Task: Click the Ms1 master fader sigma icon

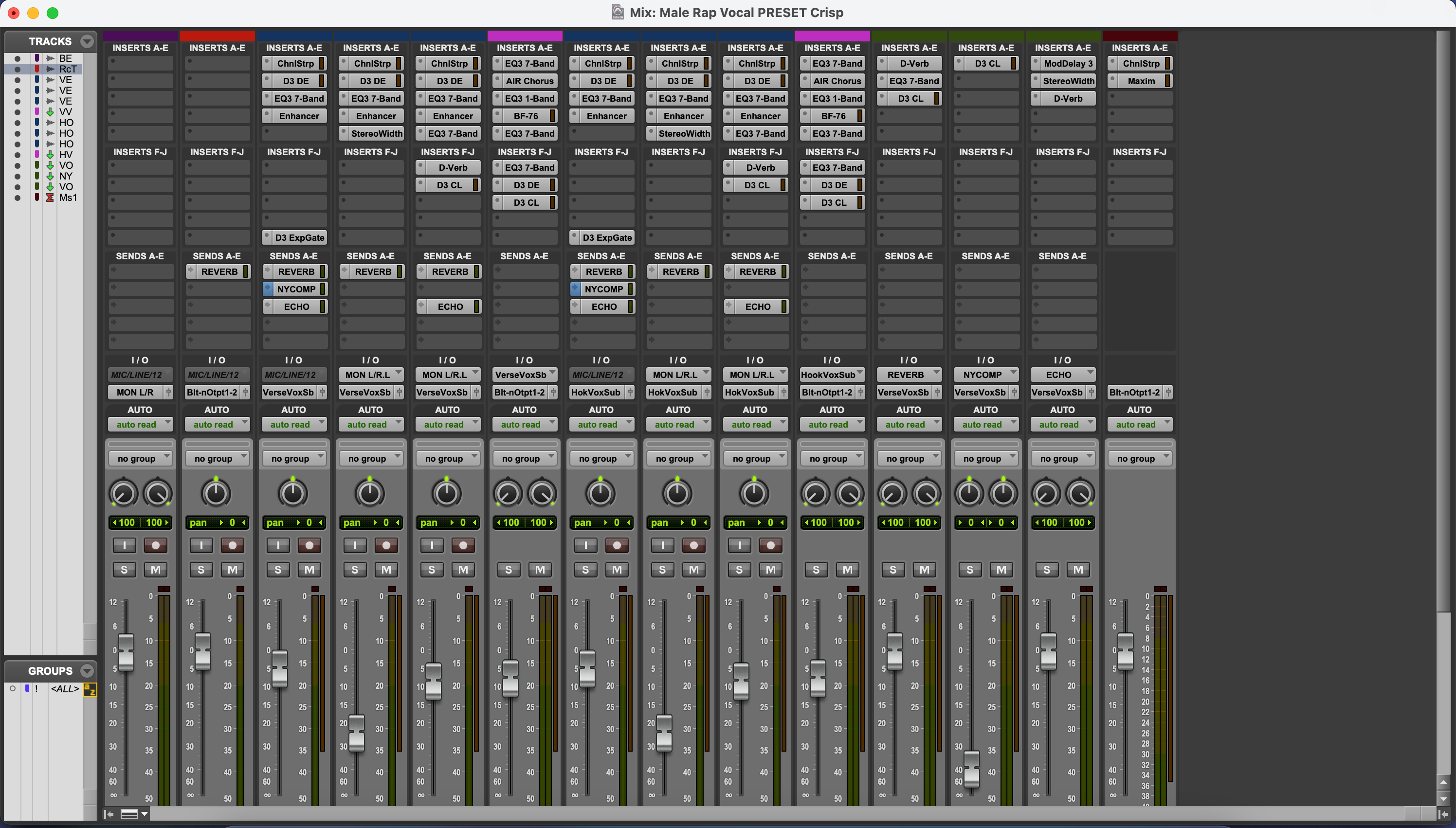Action: 50,198
